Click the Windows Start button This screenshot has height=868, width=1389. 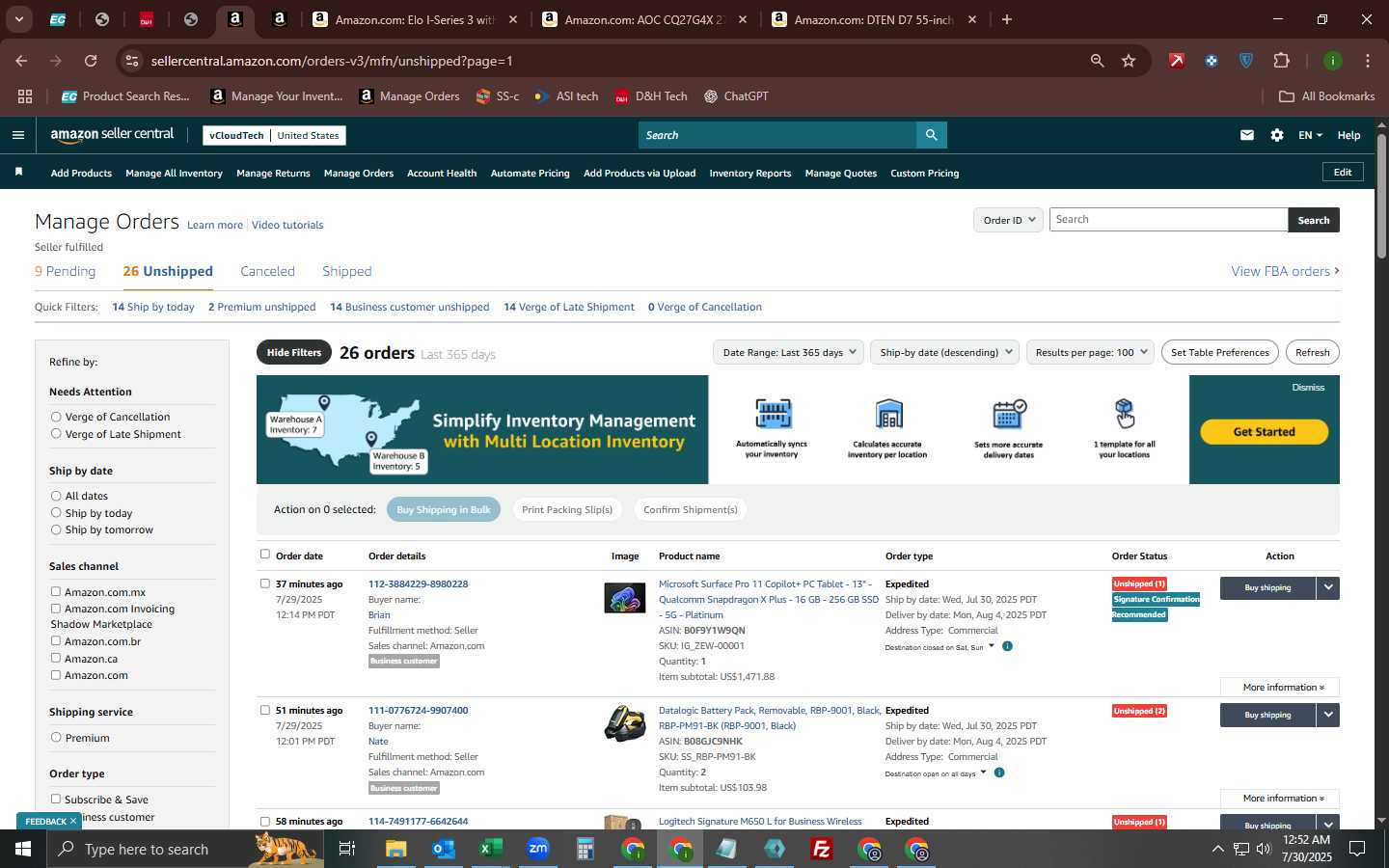pos(23,849)
